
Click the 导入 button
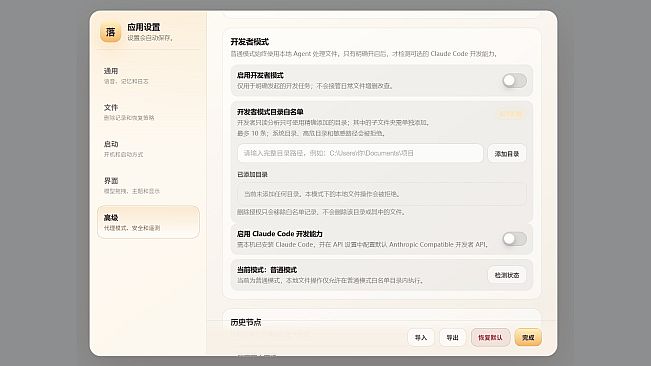[x=421, y=337]
